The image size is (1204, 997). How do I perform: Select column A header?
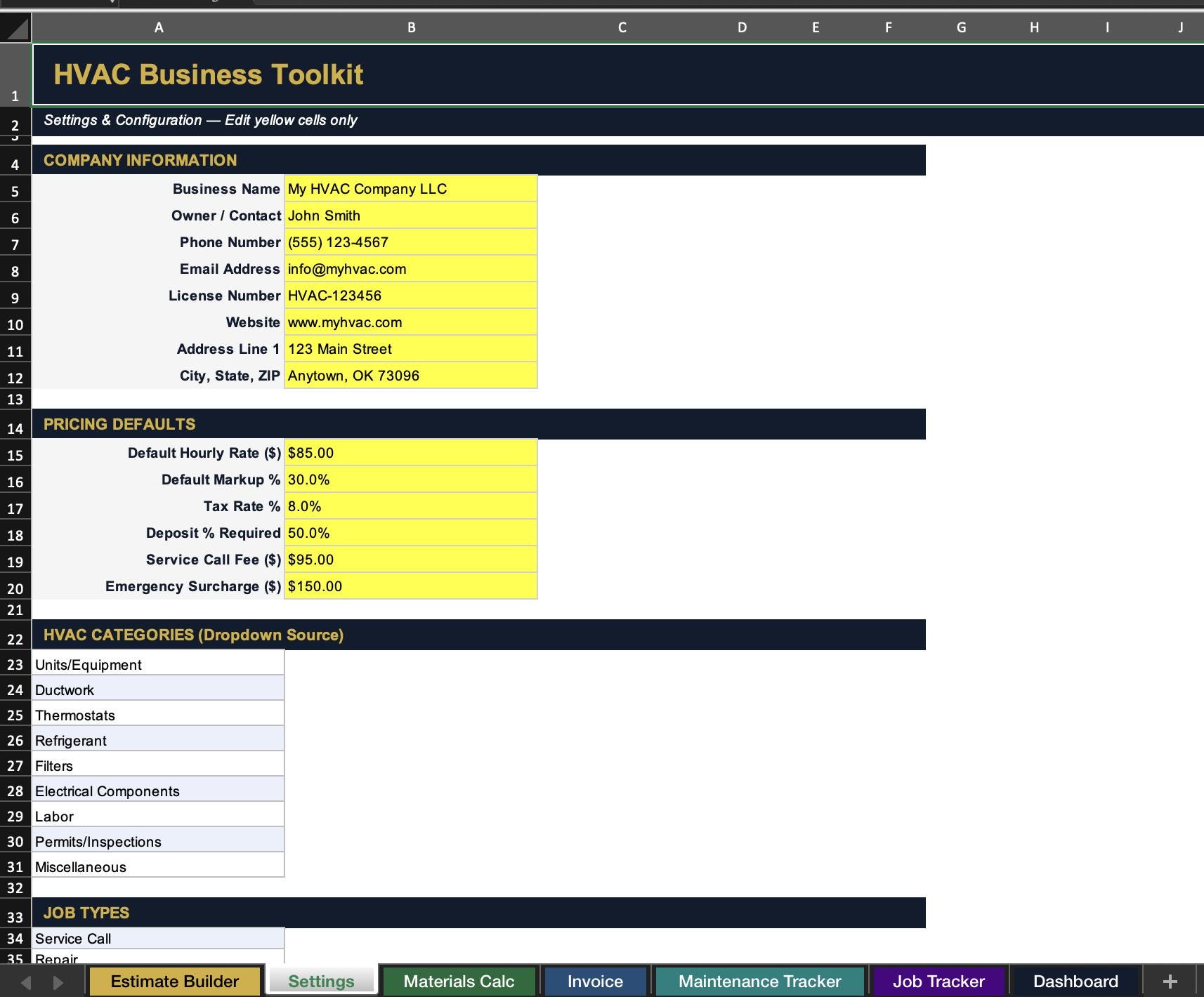click(x=158, y=28)
